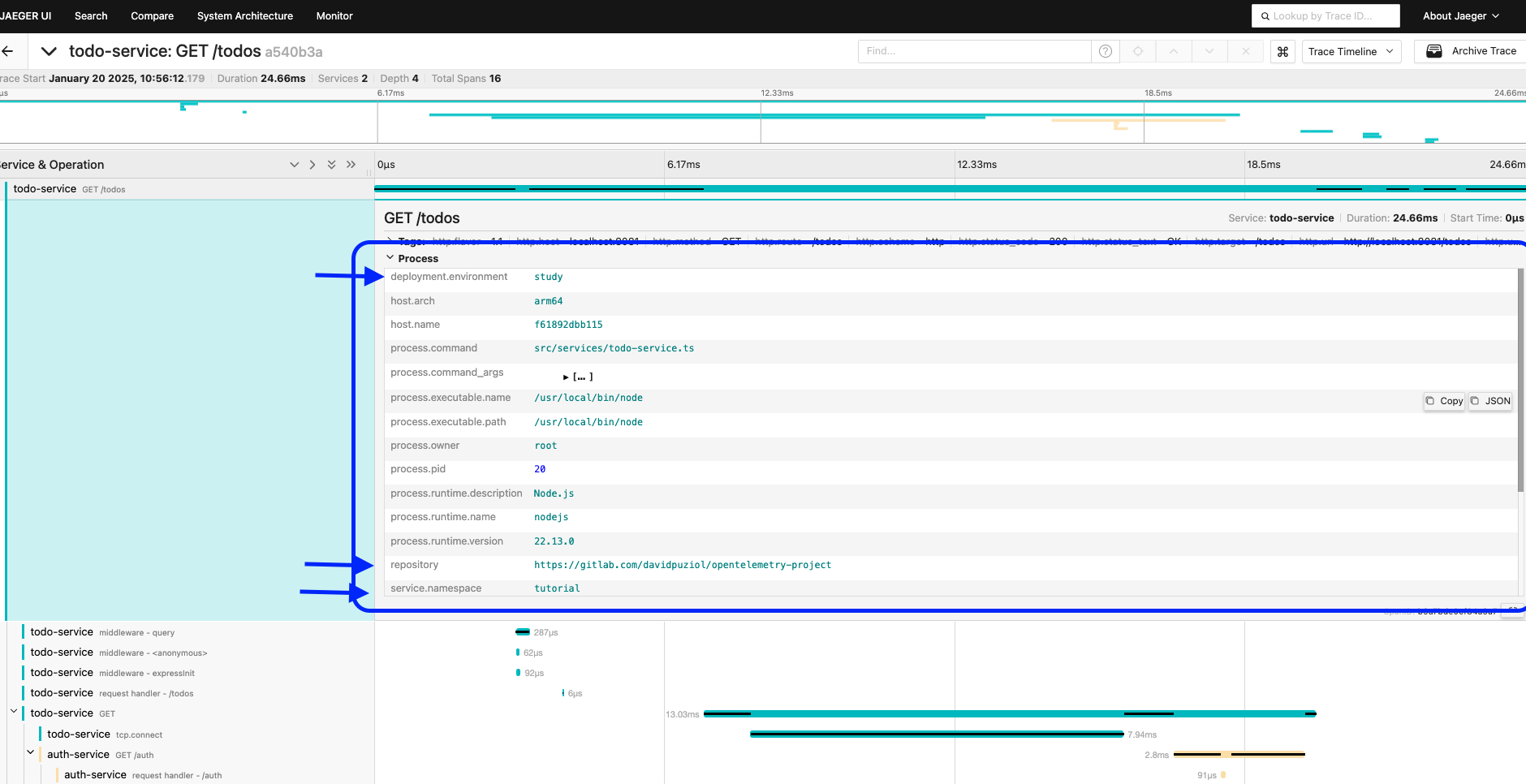Open the About Jaeger menu
Viewport: 1526px width, 784px height.
(1460, 16)
